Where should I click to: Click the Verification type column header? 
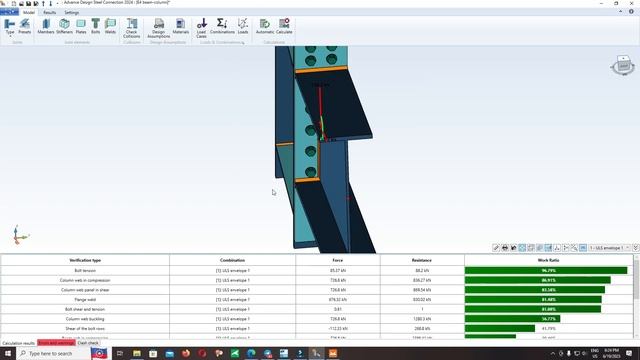click(x=85, y=260)
